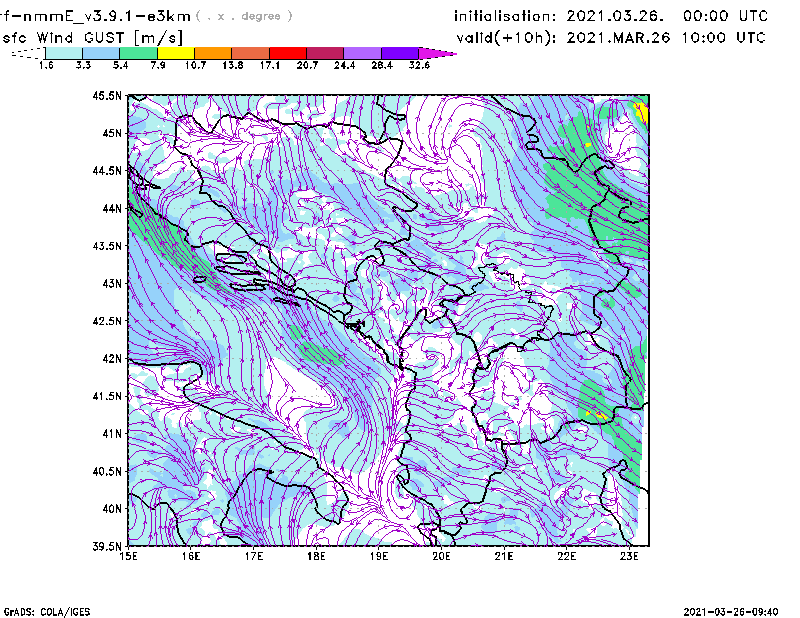Viewport: 800px width, 618px height.
Task: Click the 40N latitude label
Action: [112, 509]
